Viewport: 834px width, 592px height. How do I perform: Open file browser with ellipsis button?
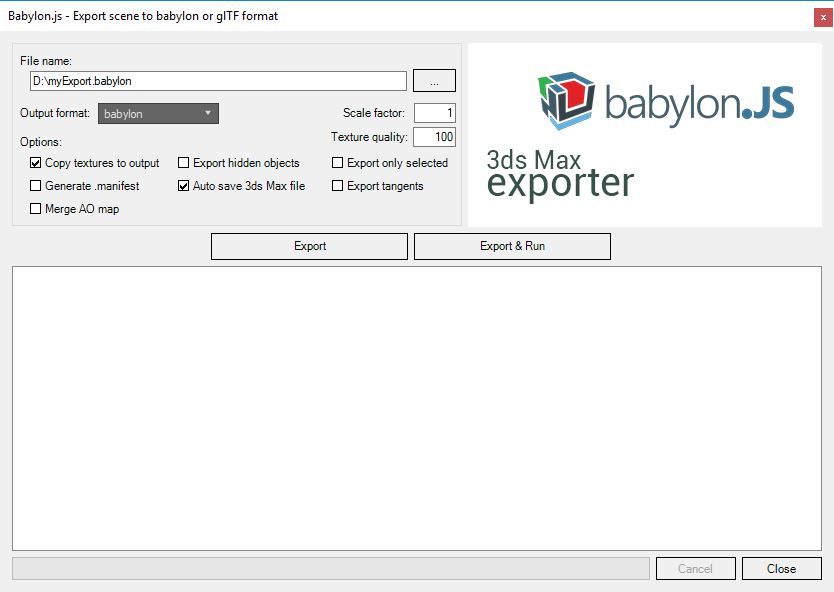coord(434,81)
